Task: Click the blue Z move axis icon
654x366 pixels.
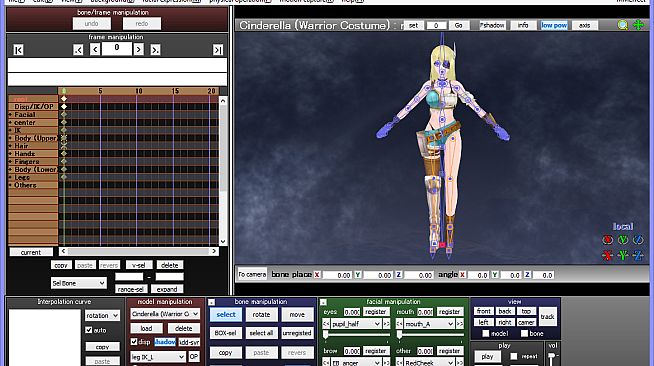Action: pyautogui.click(x=638, y=255)
